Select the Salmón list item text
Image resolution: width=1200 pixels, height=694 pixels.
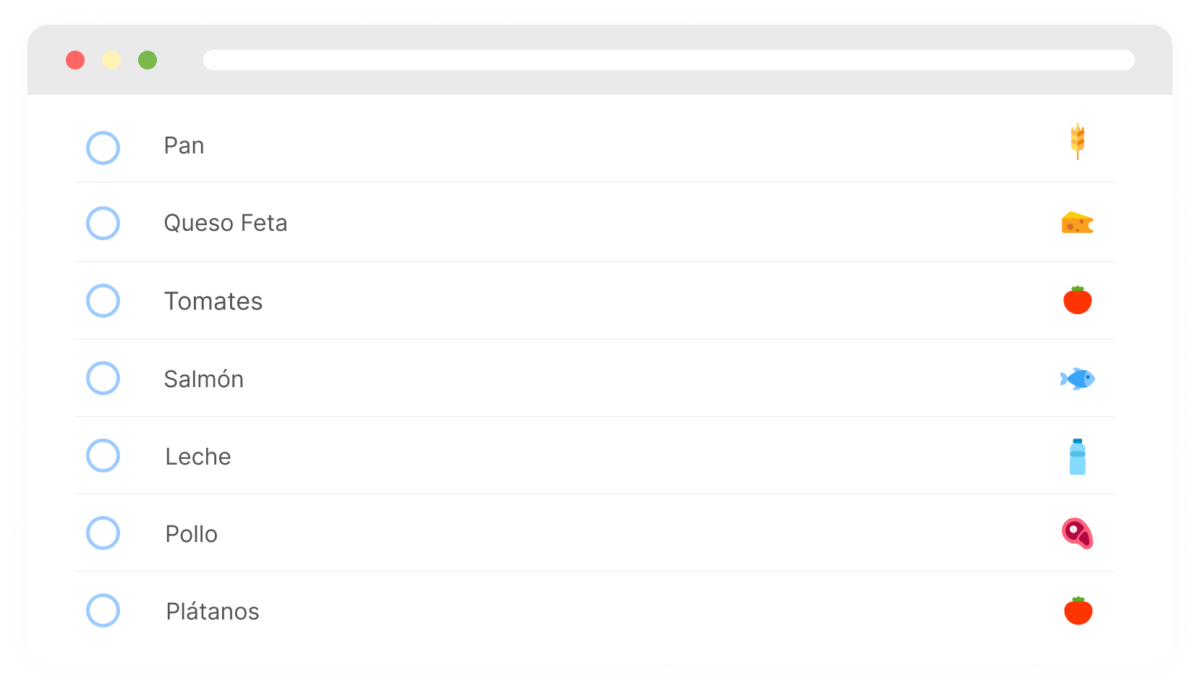click(204, 379)
